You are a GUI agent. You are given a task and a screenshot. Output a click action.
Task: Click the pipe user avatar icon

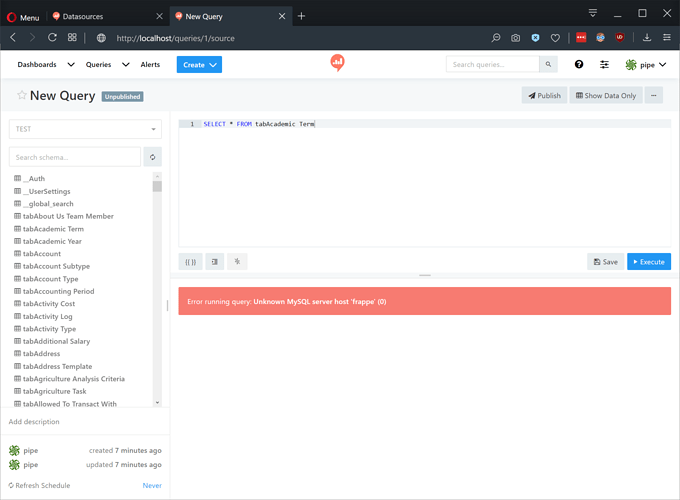[631, 65]
